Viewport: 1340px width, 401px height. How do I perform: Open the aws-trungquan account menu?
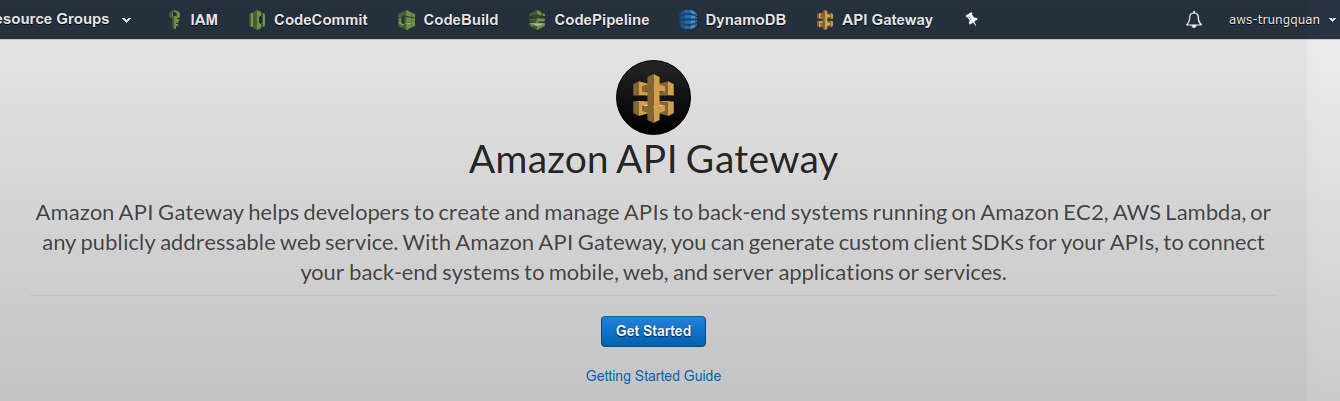[1273, 20]
